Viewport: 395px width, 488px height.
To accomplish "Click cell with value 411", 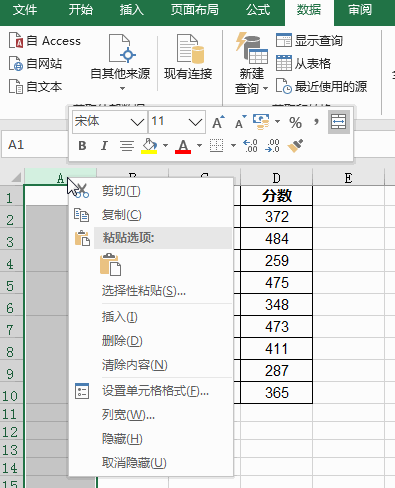I will pos(276,349).
